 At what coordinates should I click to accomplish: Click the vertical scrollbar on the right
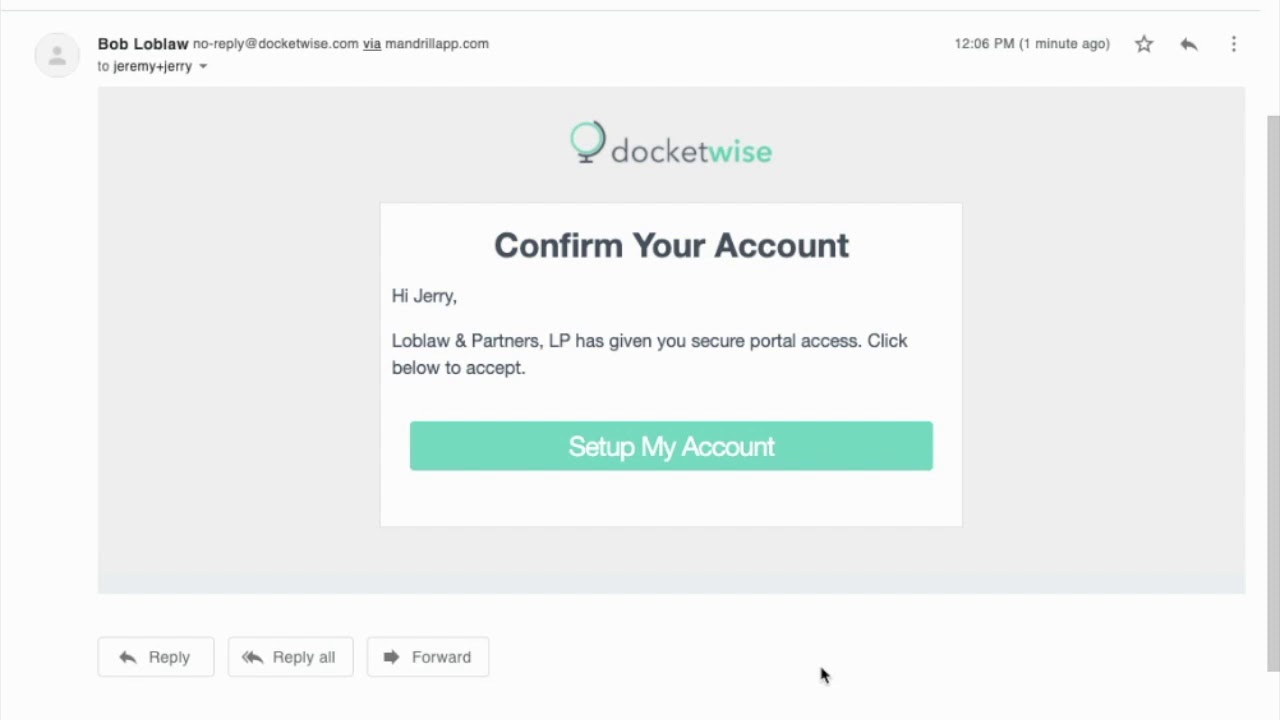coord(1273,390)
